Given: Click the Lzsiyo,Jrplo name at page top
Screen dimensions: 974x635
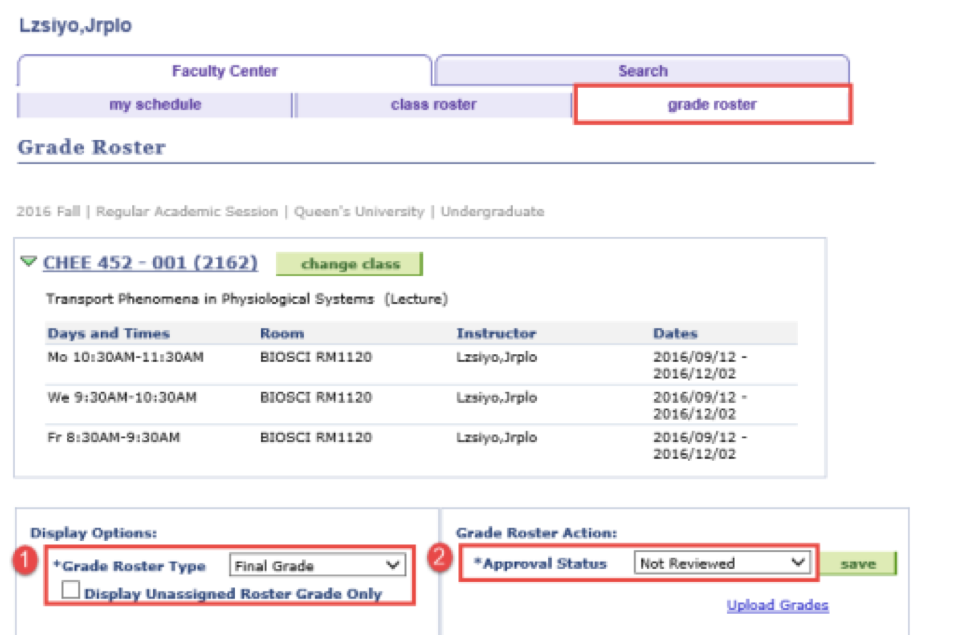Looking at the screenshot, I should 75,25.
